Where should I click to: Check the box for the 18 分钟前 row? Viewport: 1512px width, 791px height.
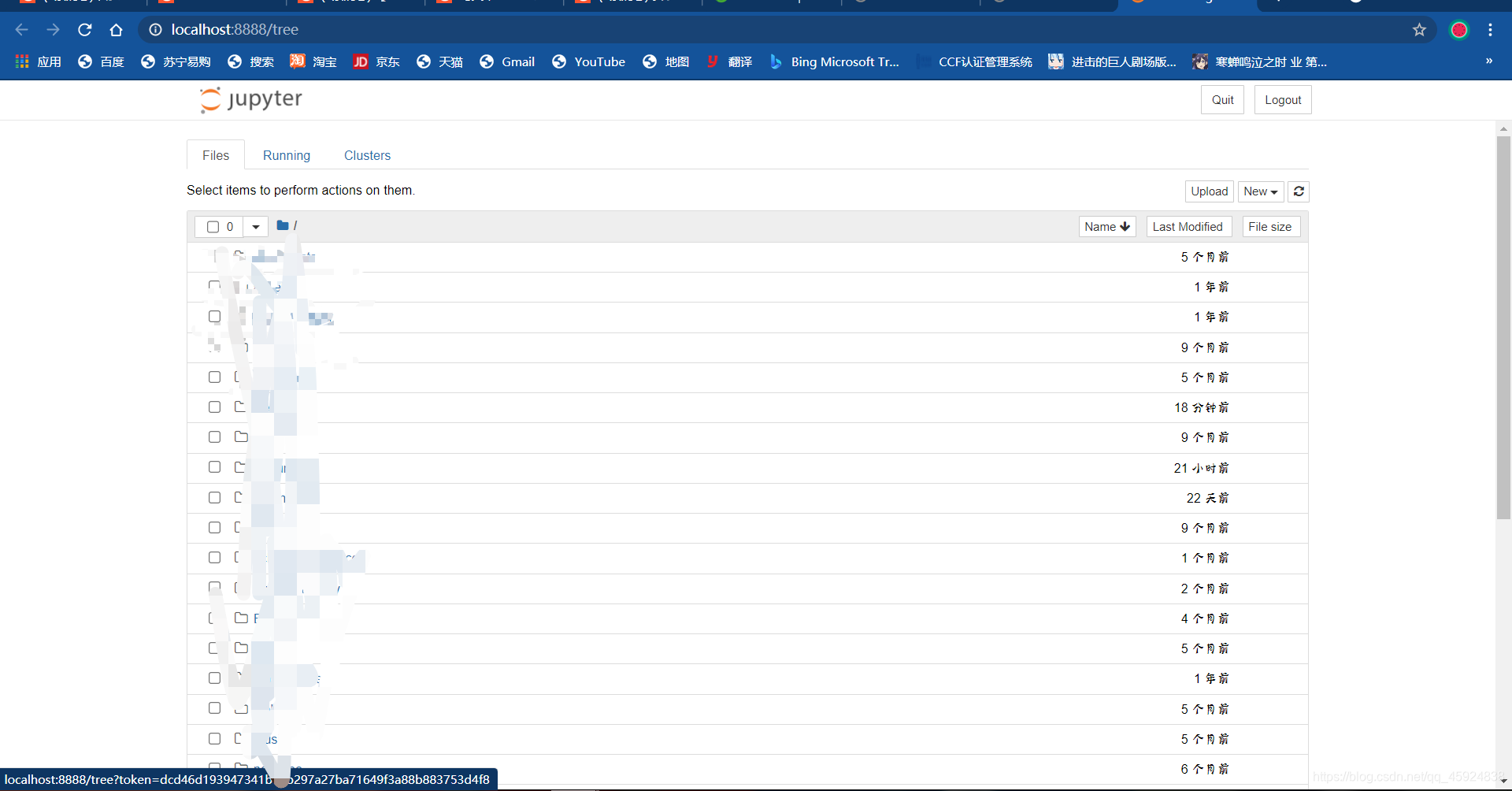click(x=214, y=407)
